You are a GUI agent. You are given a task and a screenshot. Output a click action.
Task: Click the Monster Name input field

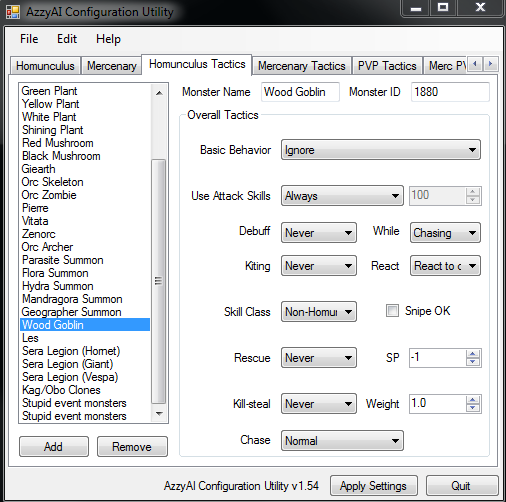(300, 92)
